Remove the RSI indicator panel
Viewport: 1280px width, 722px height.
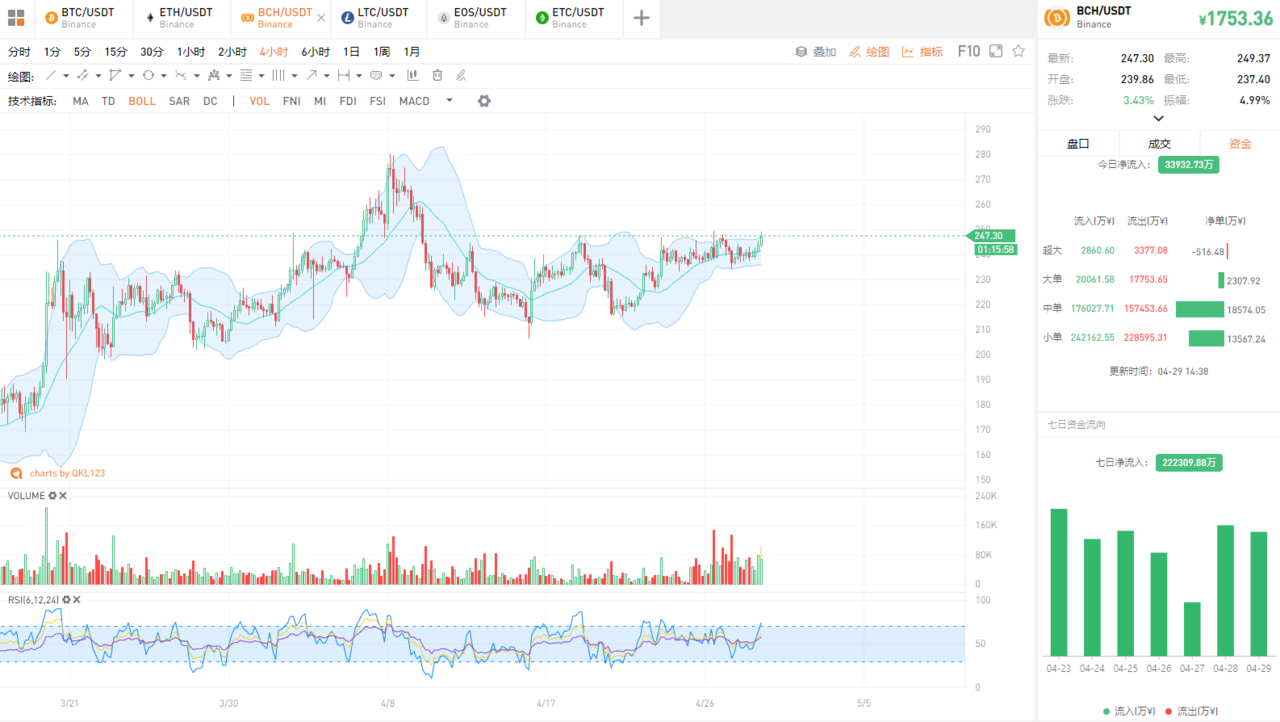pos(76,600)
